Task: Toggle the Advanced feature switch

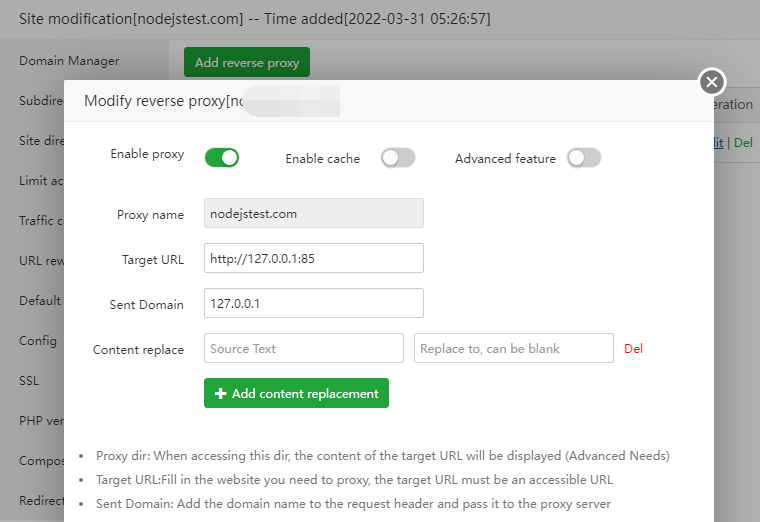Action: [584, 158]
